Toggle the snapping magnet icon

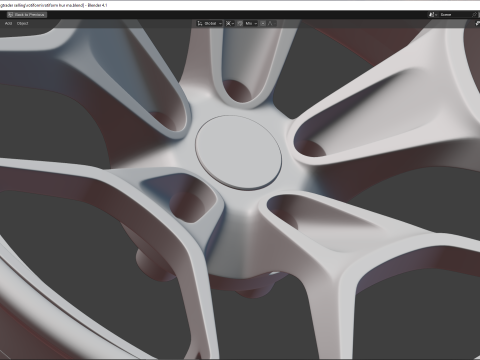(x=240, y=23)
